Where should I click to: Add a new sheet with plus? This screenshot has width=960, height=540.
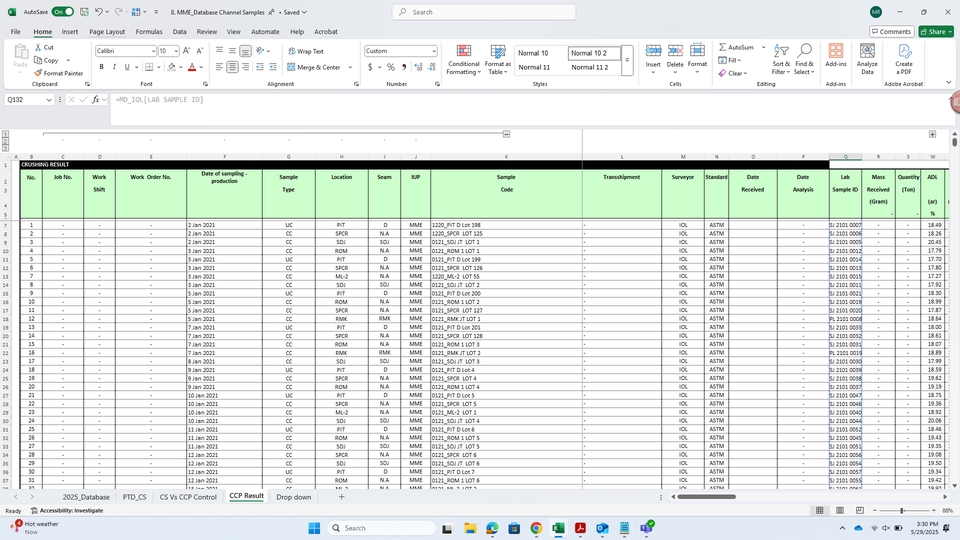coord(342,497)
